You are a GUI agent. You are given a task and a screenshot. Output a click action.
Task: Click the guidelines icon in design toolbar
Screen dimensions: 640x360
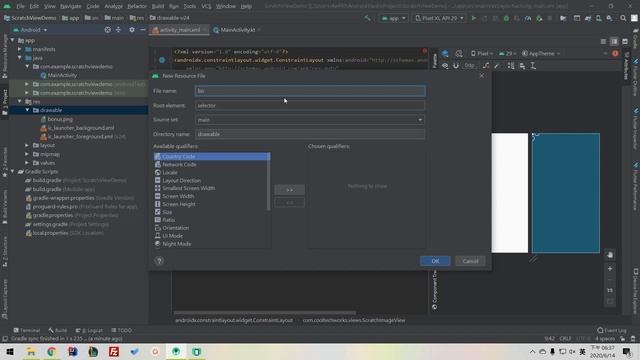[x=533, y=66]
